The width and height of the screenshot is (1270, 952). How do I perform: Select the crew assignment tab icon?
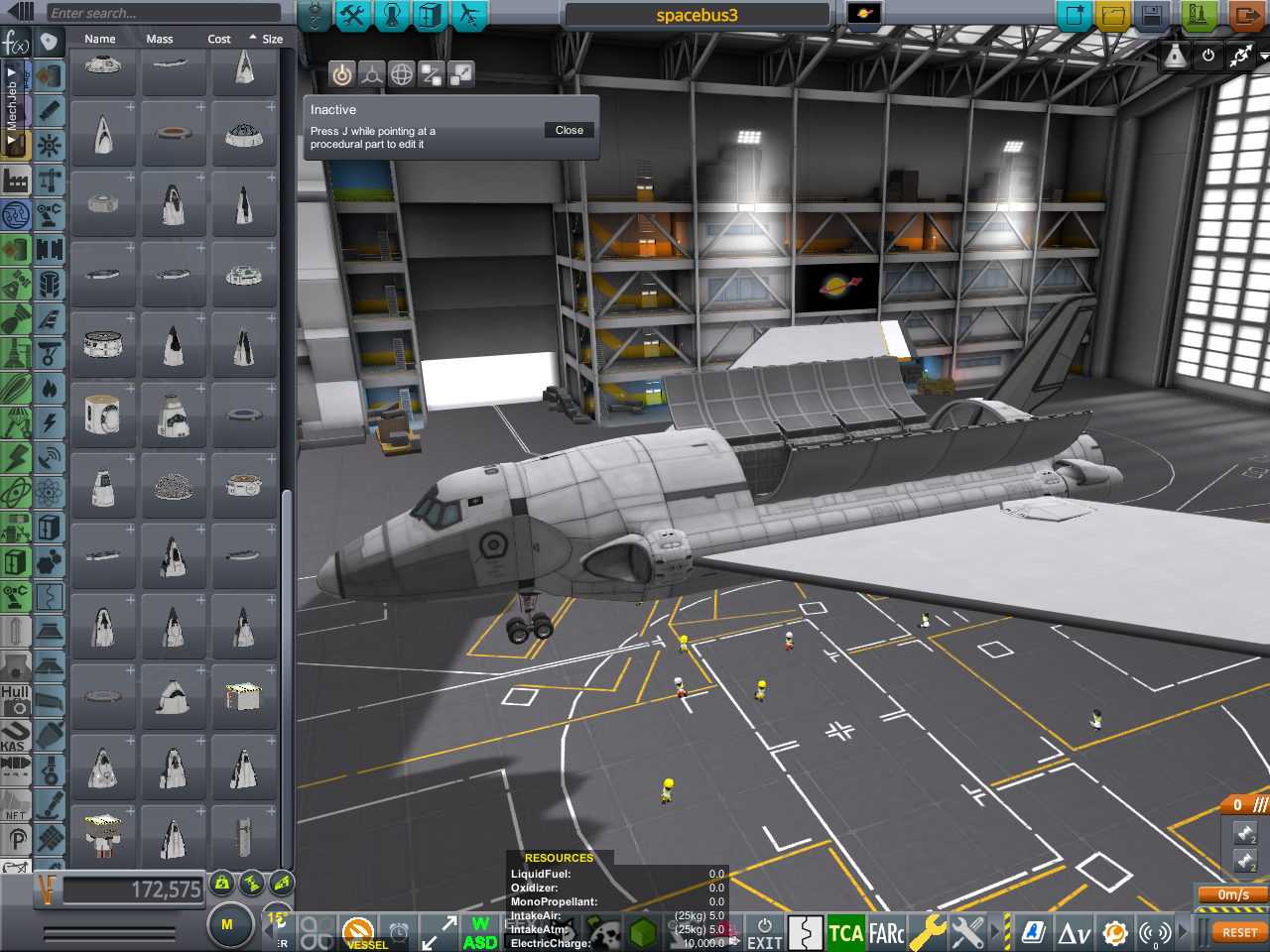click(392, 15)
